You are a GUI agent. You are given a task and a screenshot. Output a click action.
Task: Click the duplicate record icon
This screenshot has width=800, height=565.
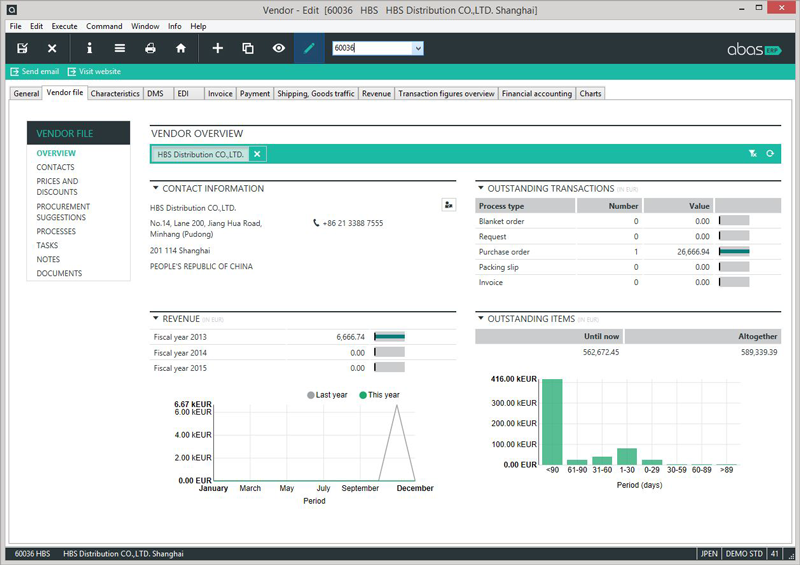(x=248, y=48)
